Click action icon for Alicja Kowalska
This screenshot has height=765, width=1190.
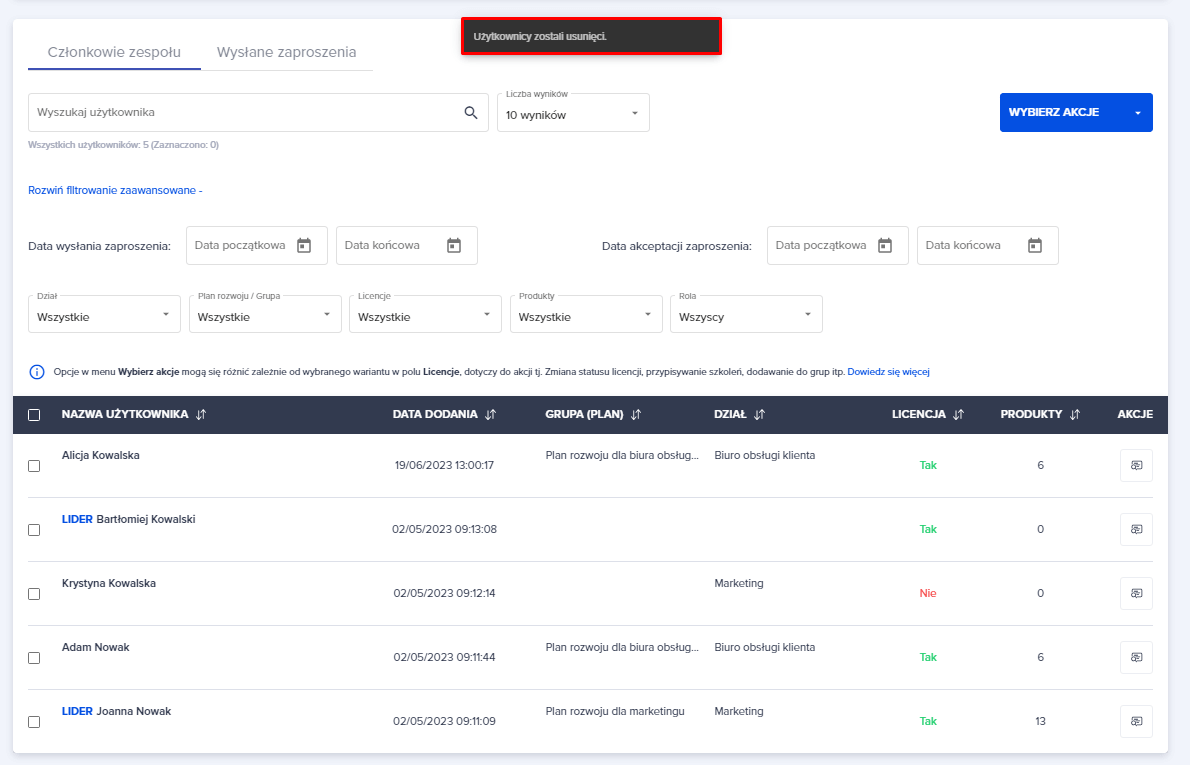[x=1136, y=466]
